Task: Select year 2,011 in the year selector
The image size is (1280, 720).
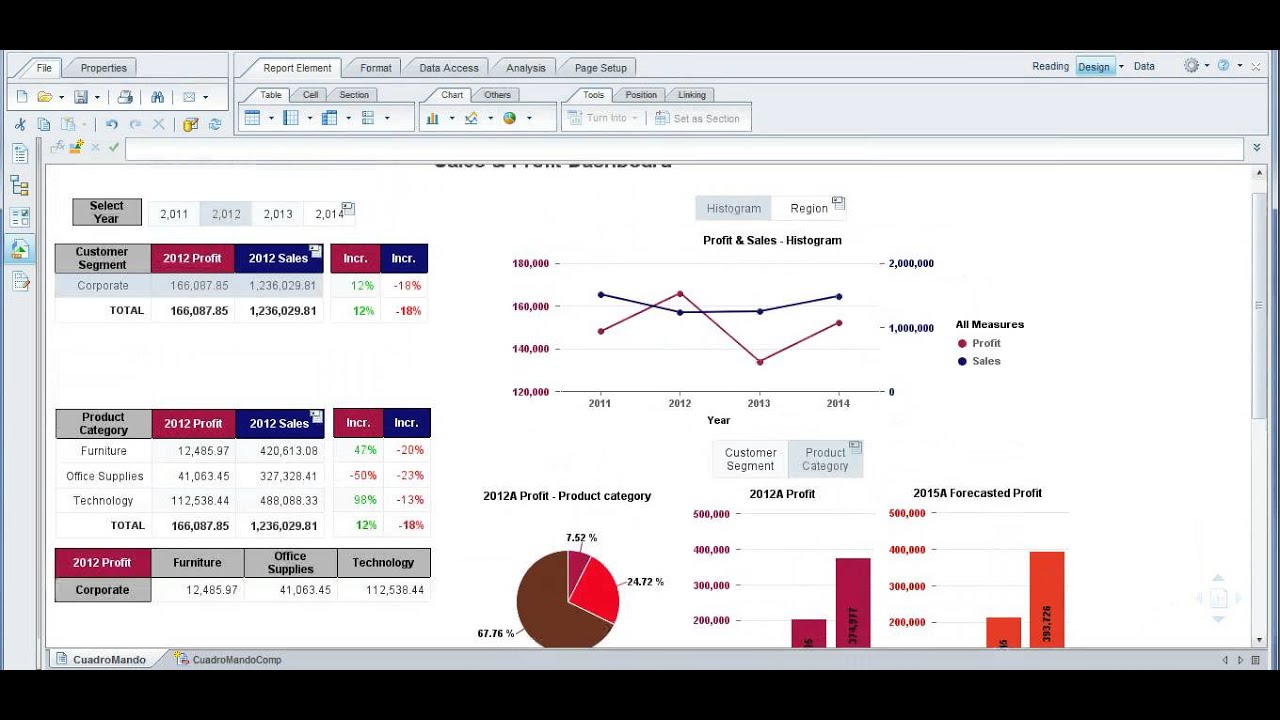Action: (174, 214)
